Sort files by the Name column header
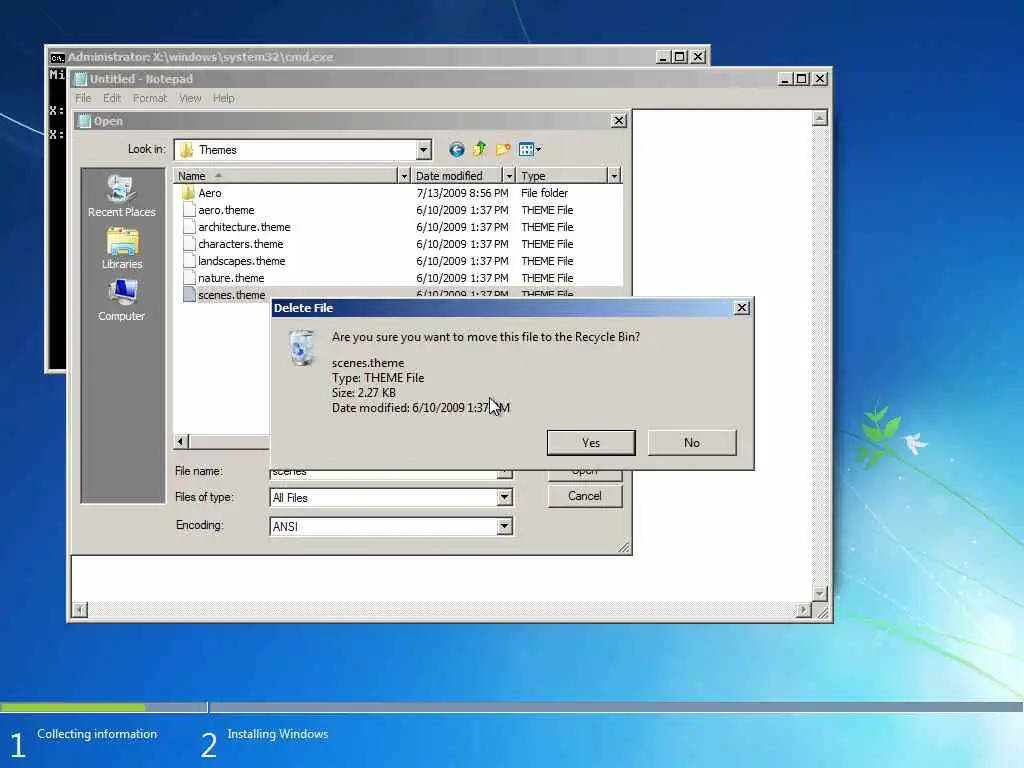1024x768 pixels. tap(285, 176)
